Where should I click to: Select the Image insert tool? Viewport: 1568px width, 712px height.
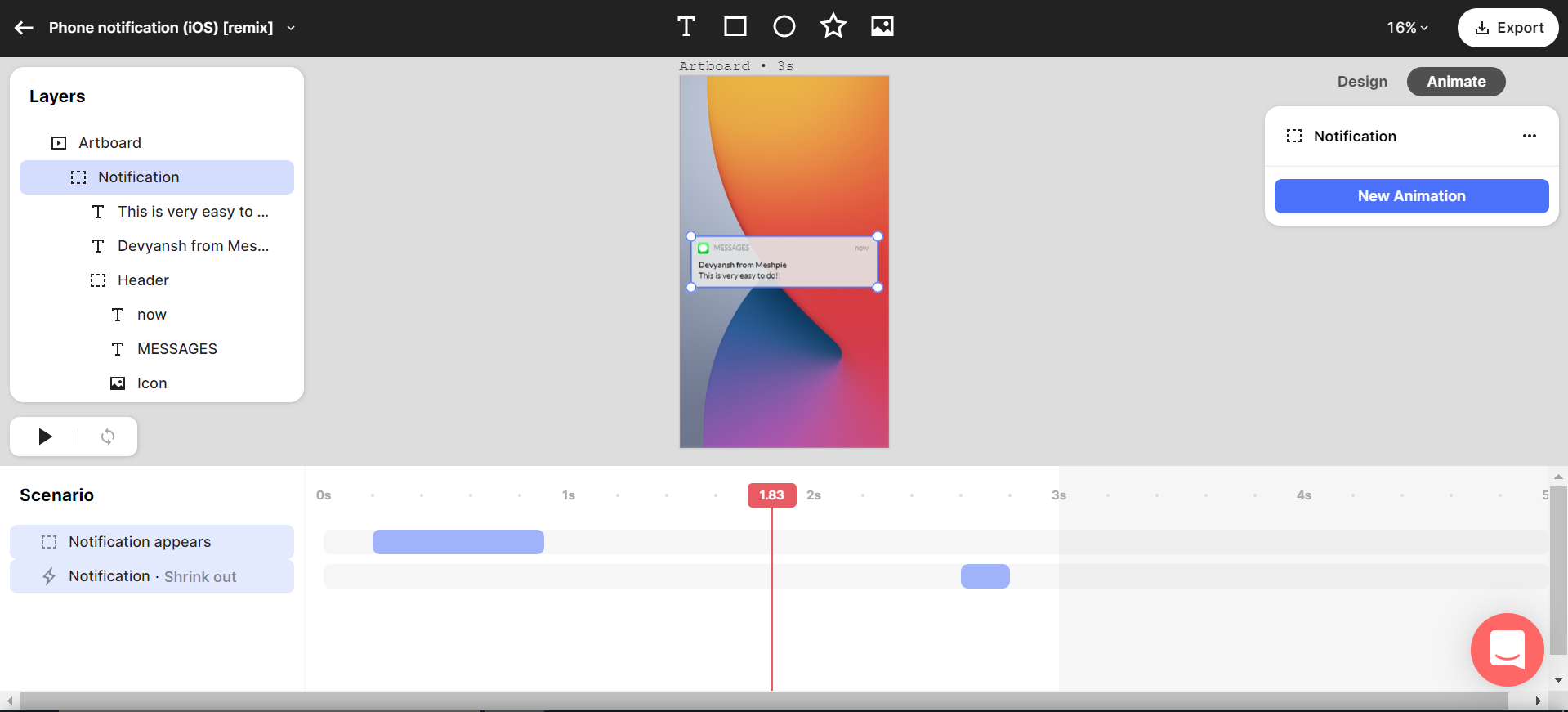(882, 27)
